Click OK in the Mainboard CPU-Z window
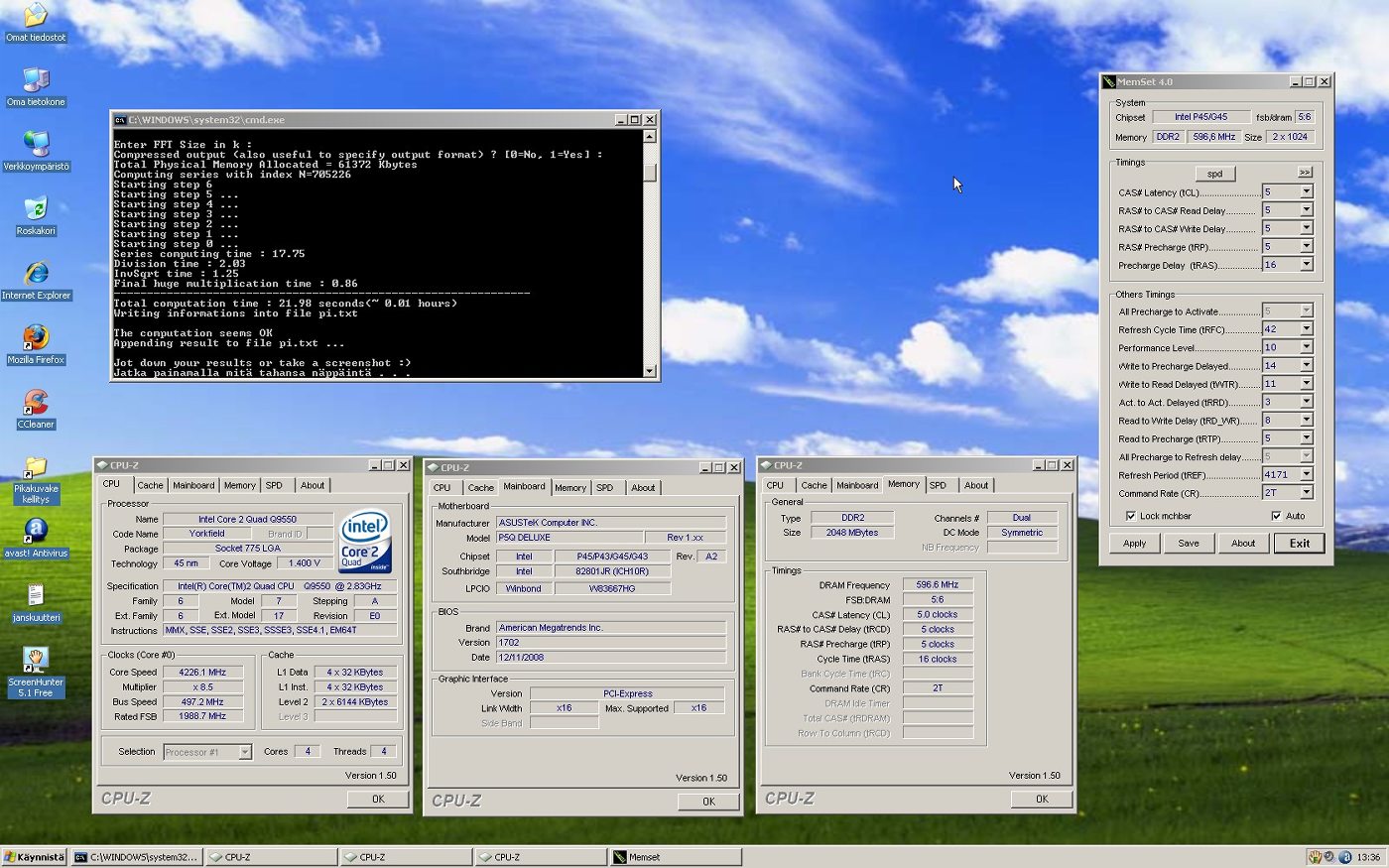This screenshot has height=868, width=1389. 708,802
